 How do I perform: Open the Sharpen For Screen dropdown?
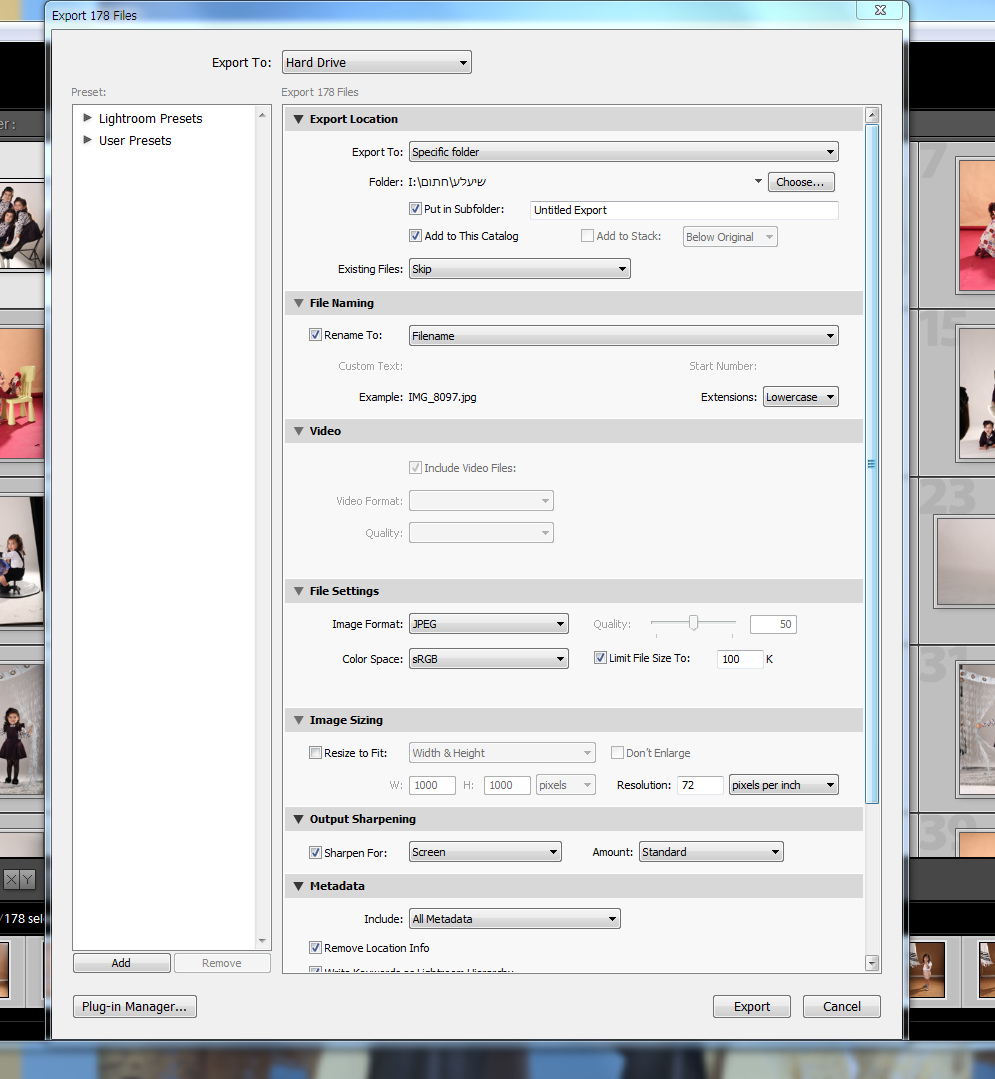click(485, 852)
